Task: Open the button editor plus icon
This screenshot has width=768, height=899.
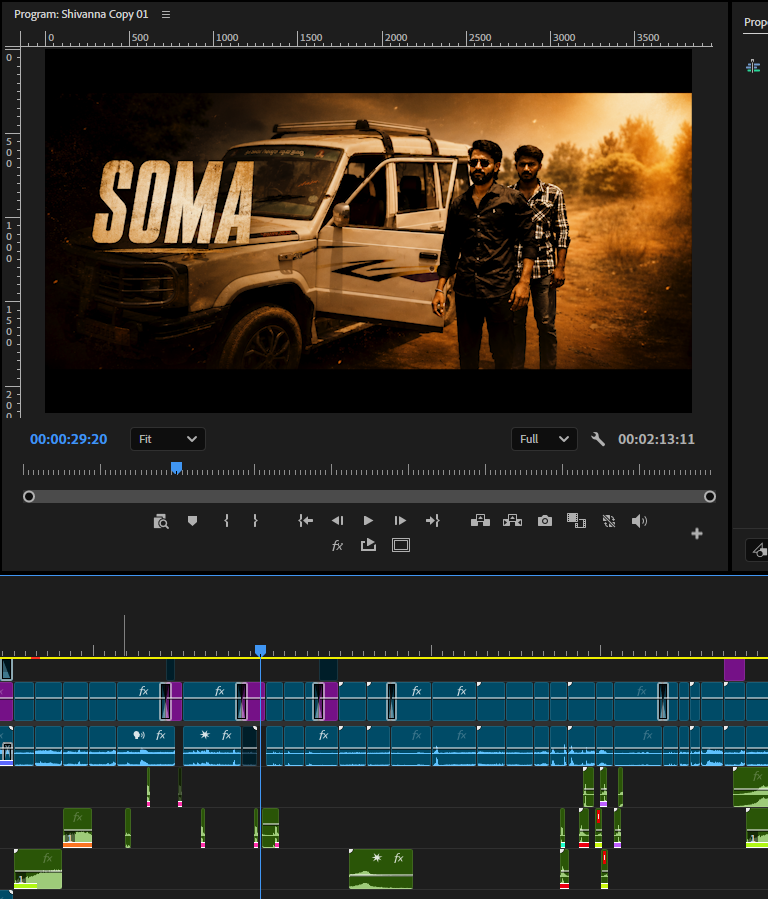Action: [x=697, y=534]
